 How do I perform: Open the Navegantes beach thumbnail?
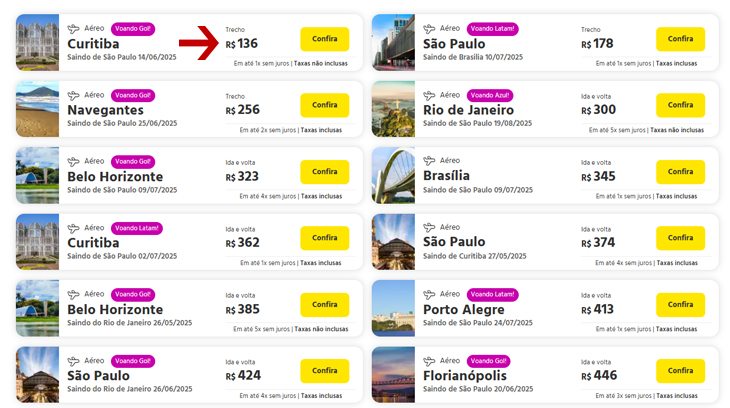tap(37, 109)
